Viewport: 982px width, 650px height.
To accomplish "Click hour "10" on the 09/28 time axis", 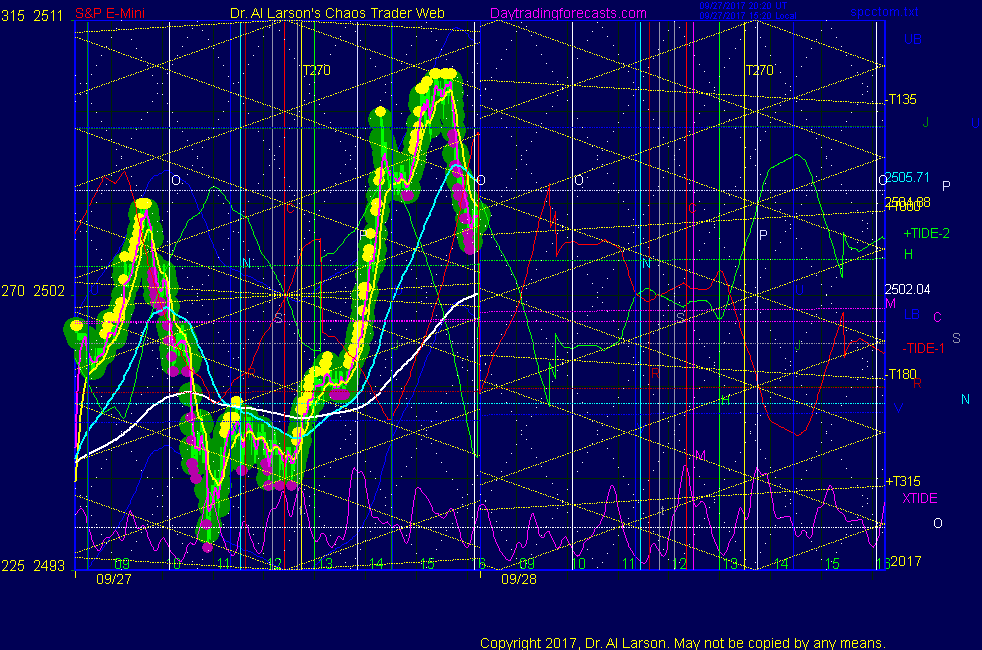I will point(578,564).
